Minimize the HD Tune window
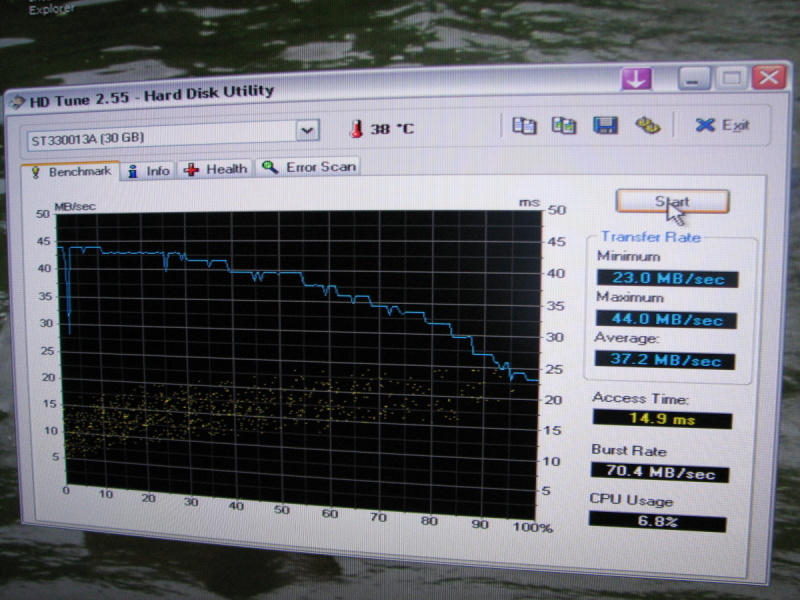This screenshot has width=800, height=600. click(694, 79)
